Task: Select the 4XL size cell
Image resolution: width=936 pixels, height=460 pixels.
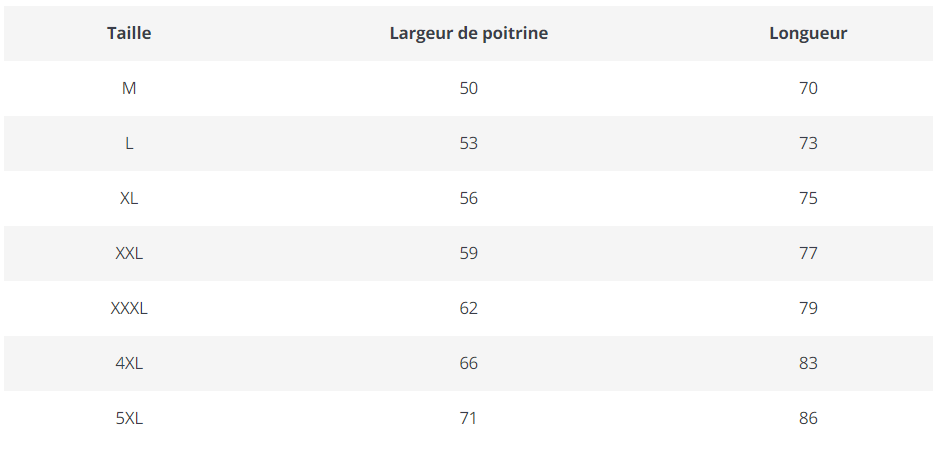Action: coord(129,363)
